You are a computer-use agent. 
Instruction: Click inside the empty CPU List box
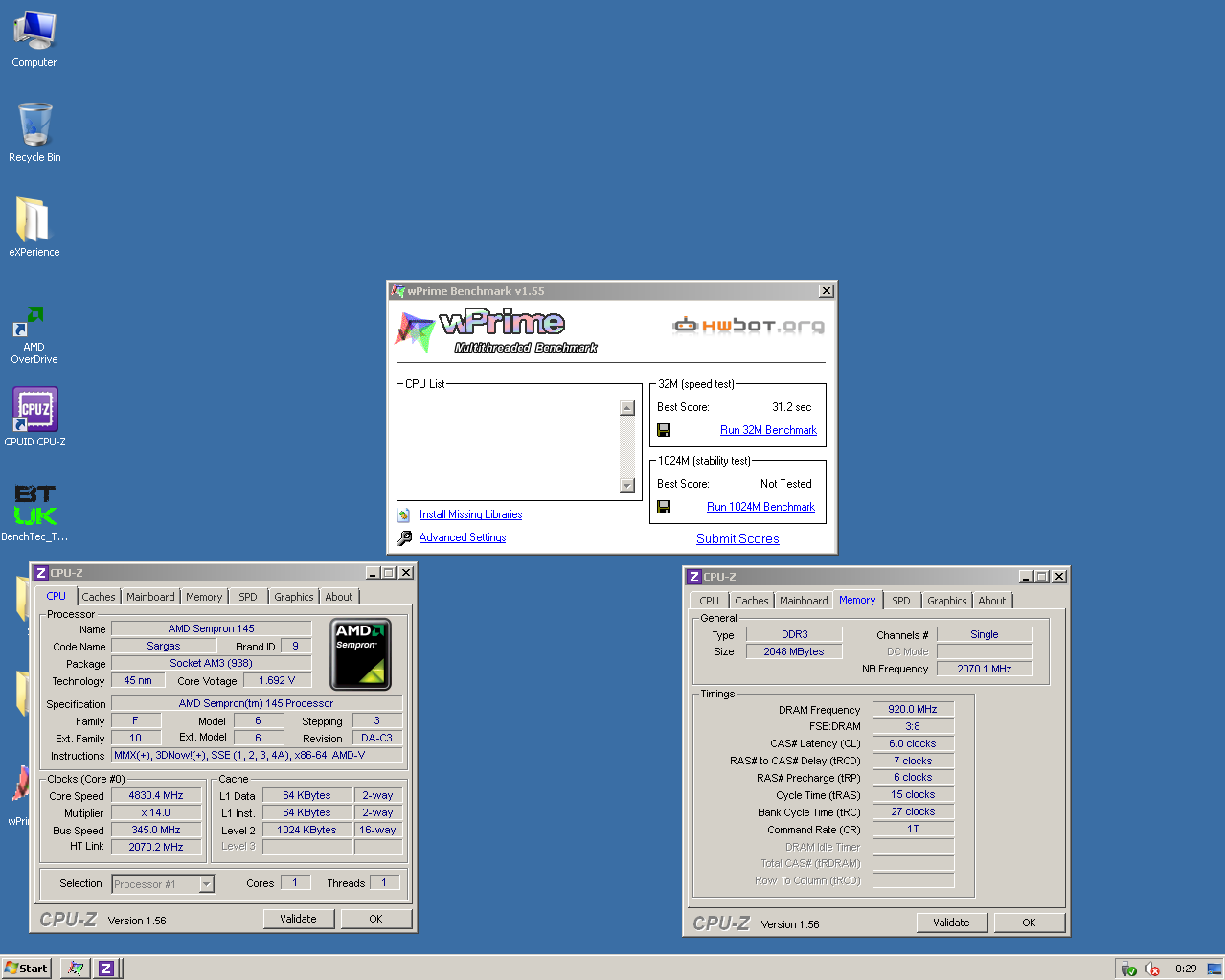(510, 446)
